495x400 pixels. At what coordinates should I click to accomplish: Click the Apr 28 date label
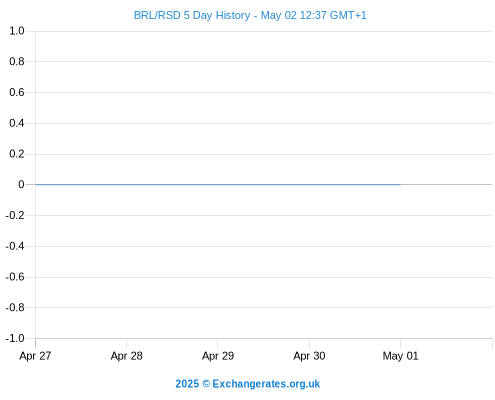(127, 356)
